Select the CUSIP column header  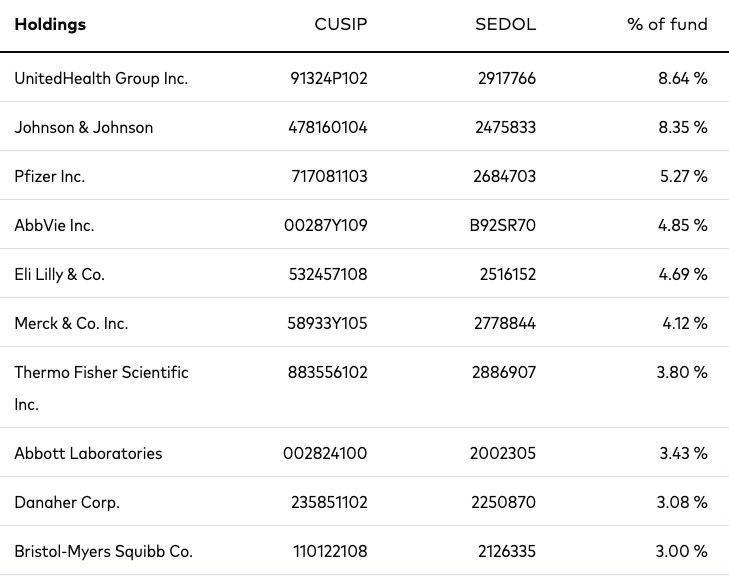point(341,24)
